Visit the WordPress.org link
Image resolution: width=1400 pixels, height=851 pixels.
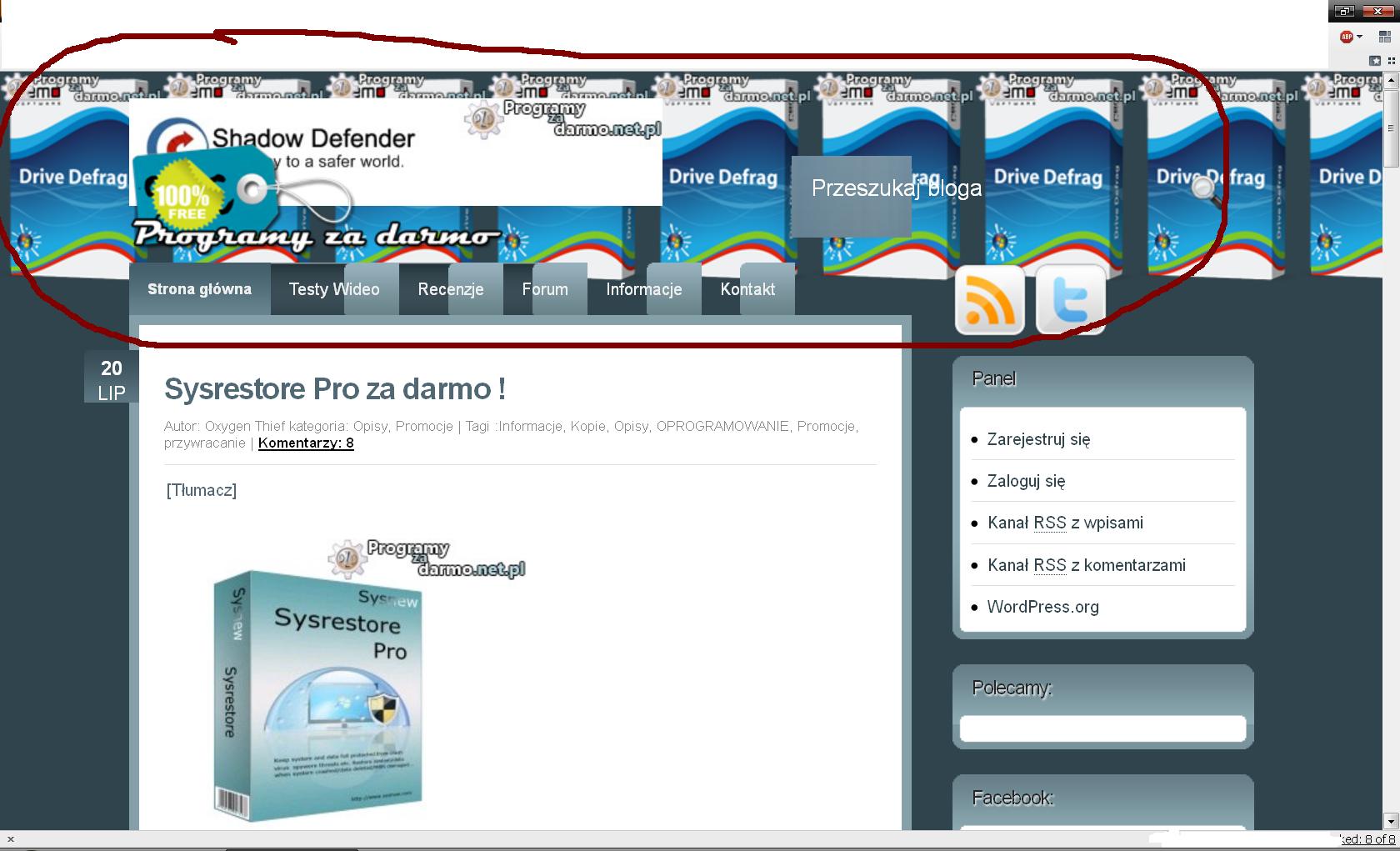pyautogui.click(x=1043, y=607)
